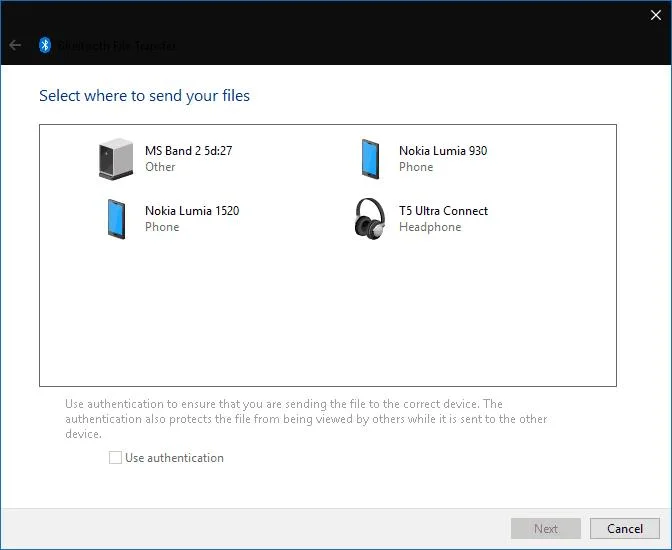Viewport: 672px width, 550px height.
Task: Click the 'MS Band 2 5d:27' device name
Action: click(189, 151)
